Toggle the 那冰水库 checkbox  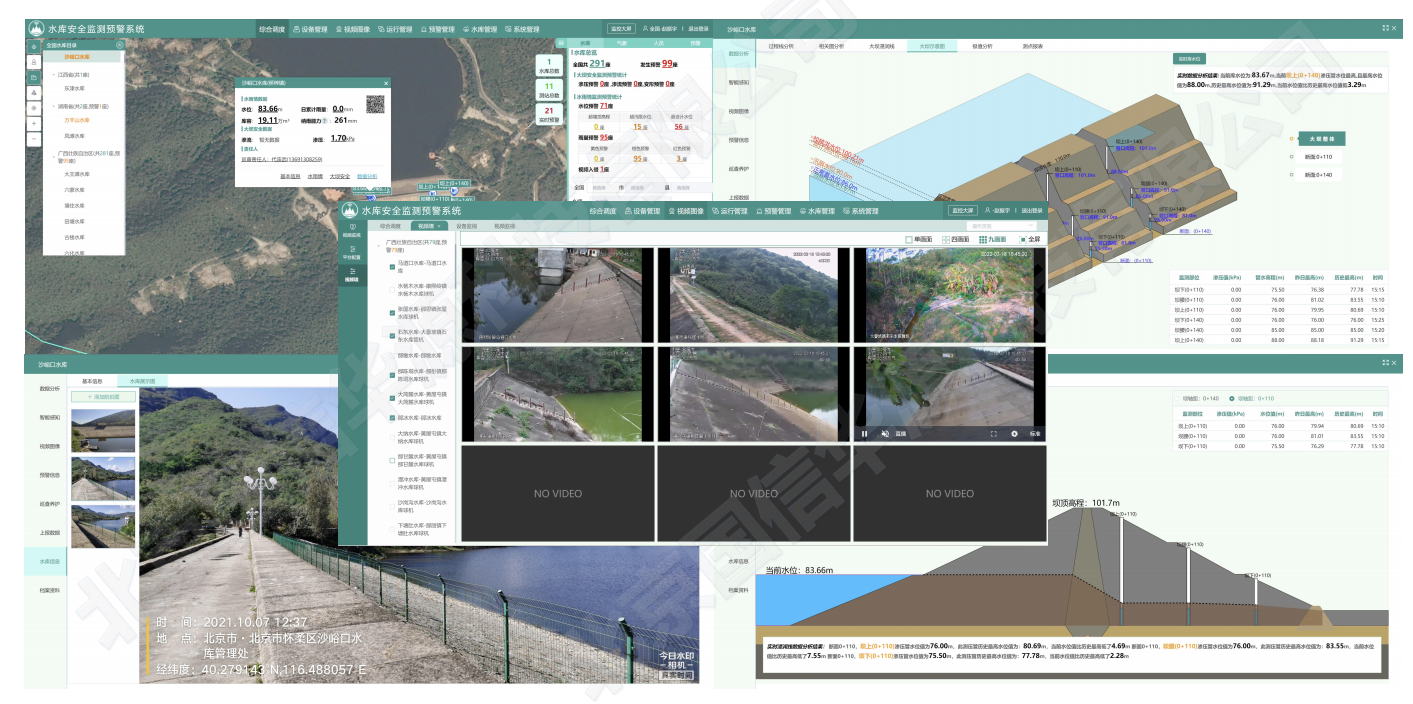click(x=391, y=417)
